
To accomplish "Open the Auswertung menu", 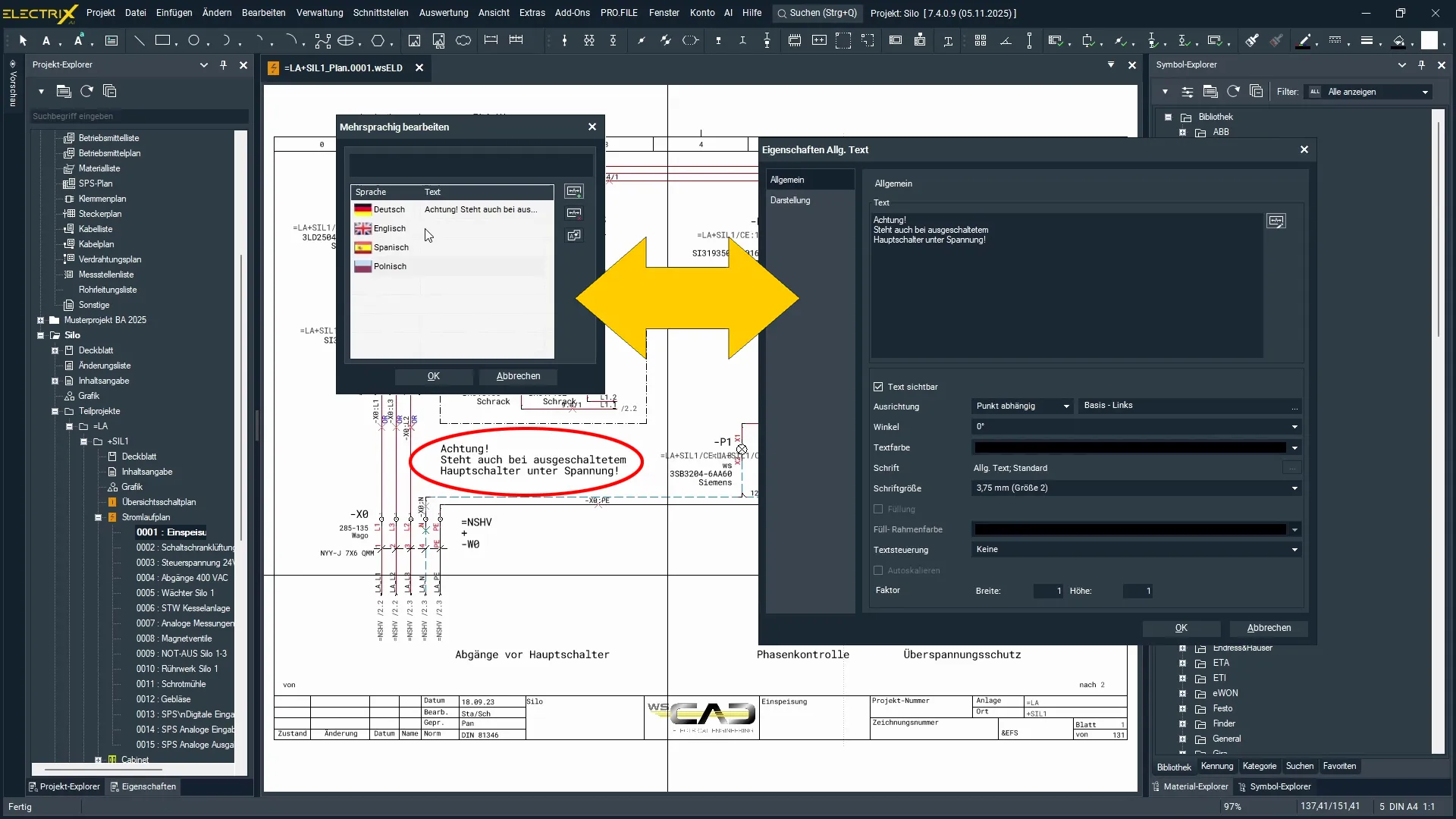I will click(x=443, y=13).
